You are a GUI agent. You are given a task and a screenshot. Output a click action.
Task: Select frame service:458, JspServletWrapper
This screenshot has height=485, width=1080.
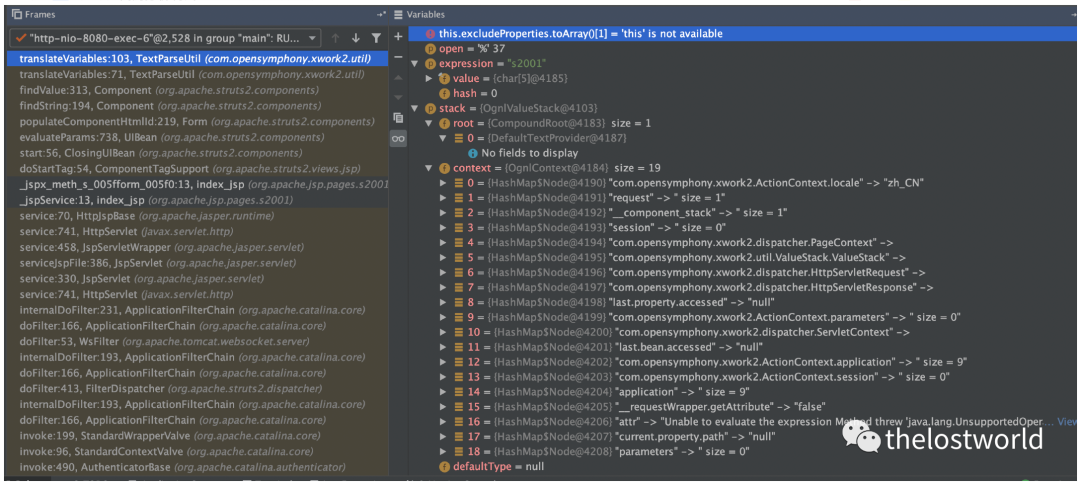coord(198,247)
